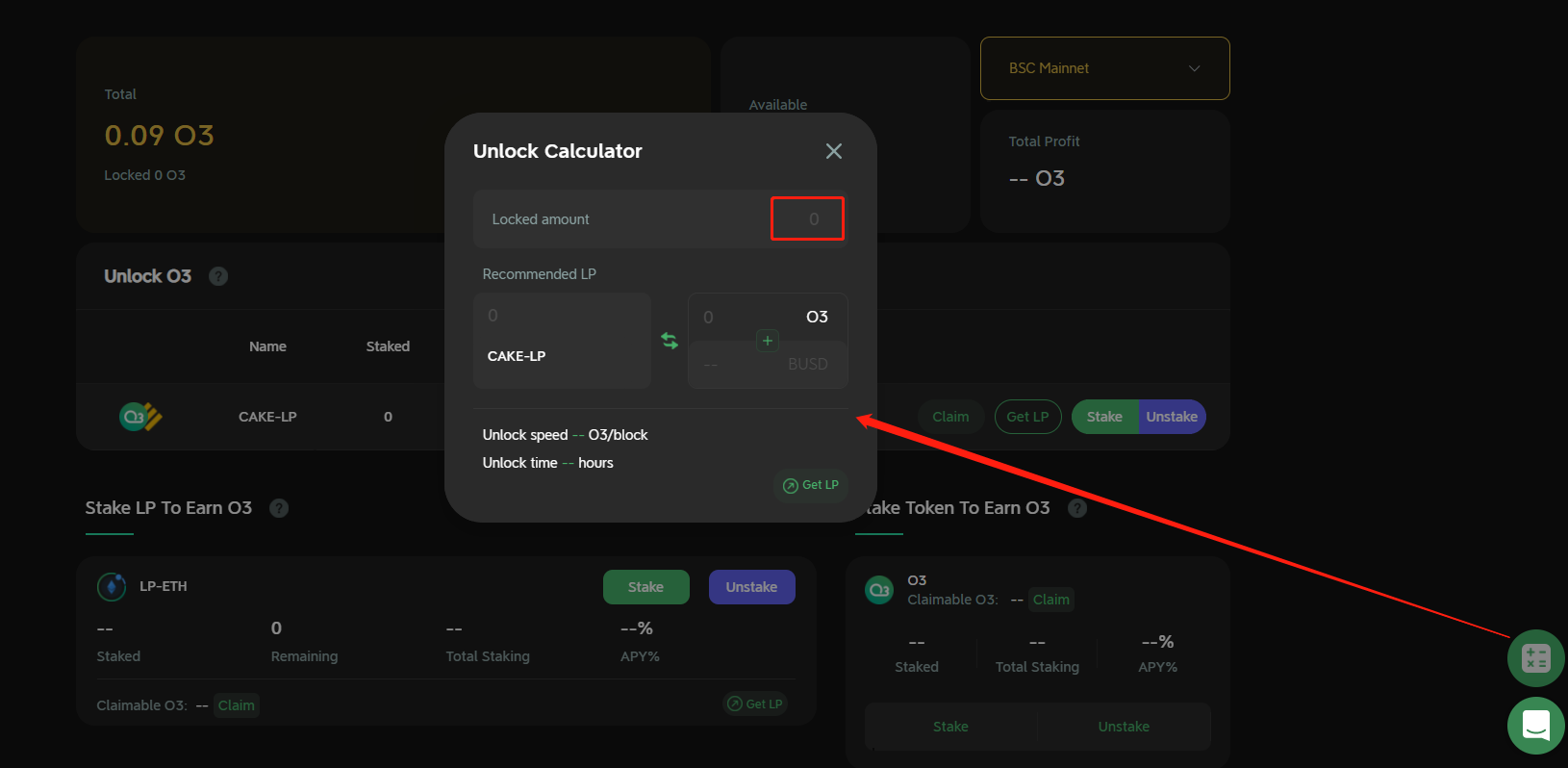Viewport: 1568px width, 768px height.
Task: Open the chat support icon
Action: (1535, 725)
